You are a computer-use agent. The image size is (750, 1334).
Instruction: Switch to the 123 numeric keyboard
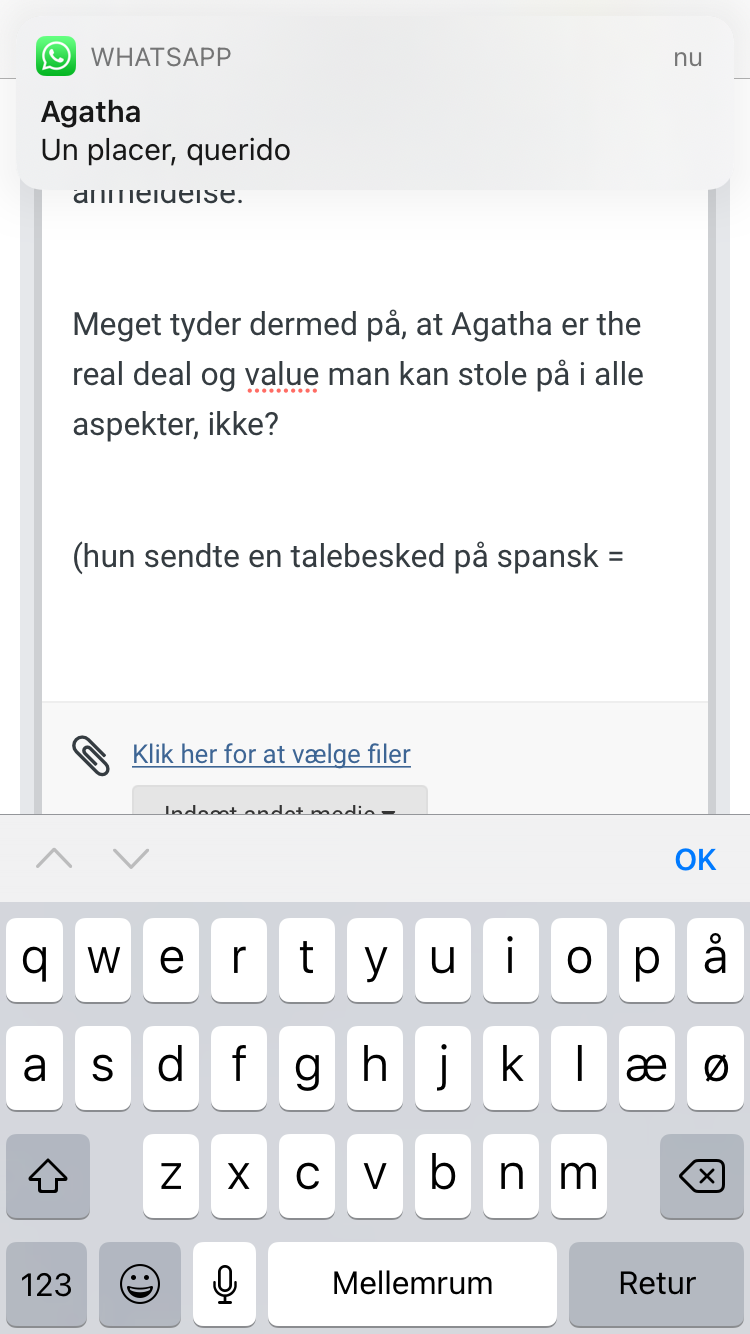[x=46, y=1284]
